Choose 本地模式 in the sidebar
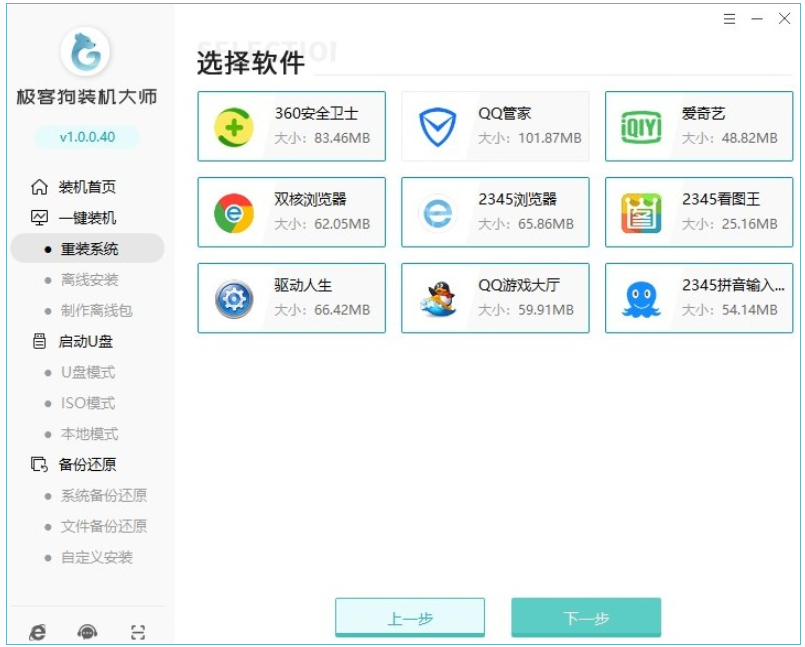Image resolution: width=805 pixels, height=647 pixels. [89, 433]
